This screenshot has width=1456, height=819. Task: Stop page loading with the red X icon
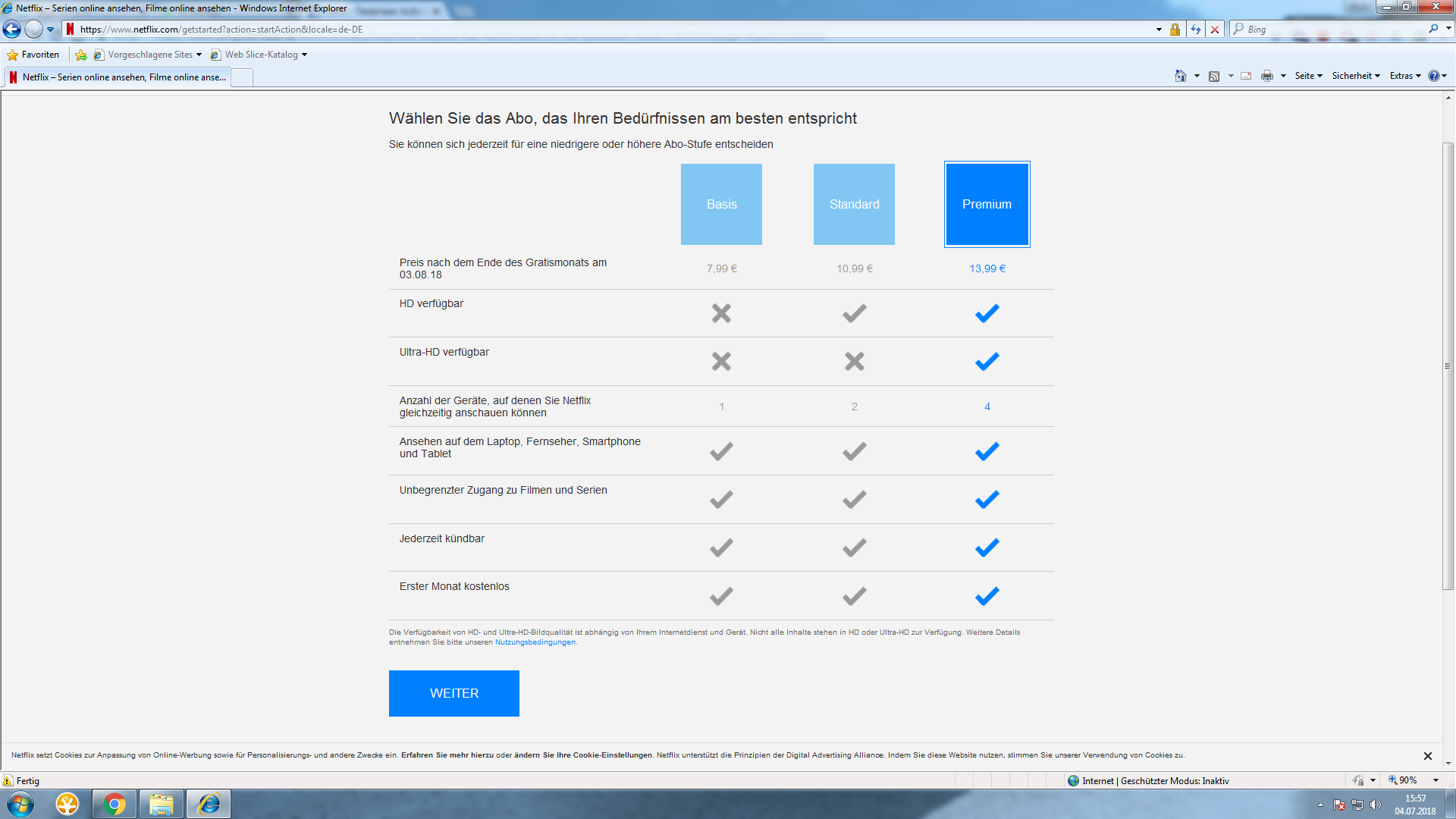pyautogui.click(x=1216, y=30)
